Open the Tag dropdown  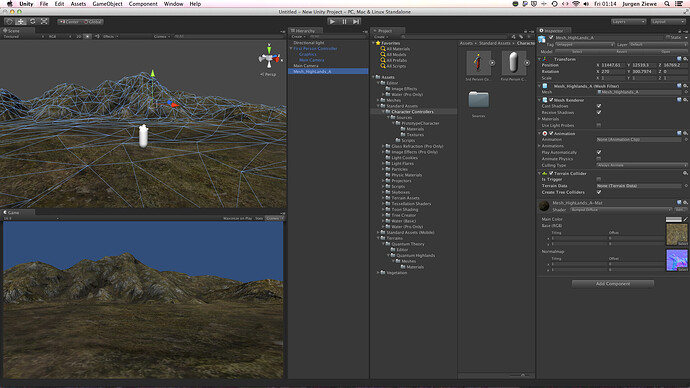coord(585,44)
